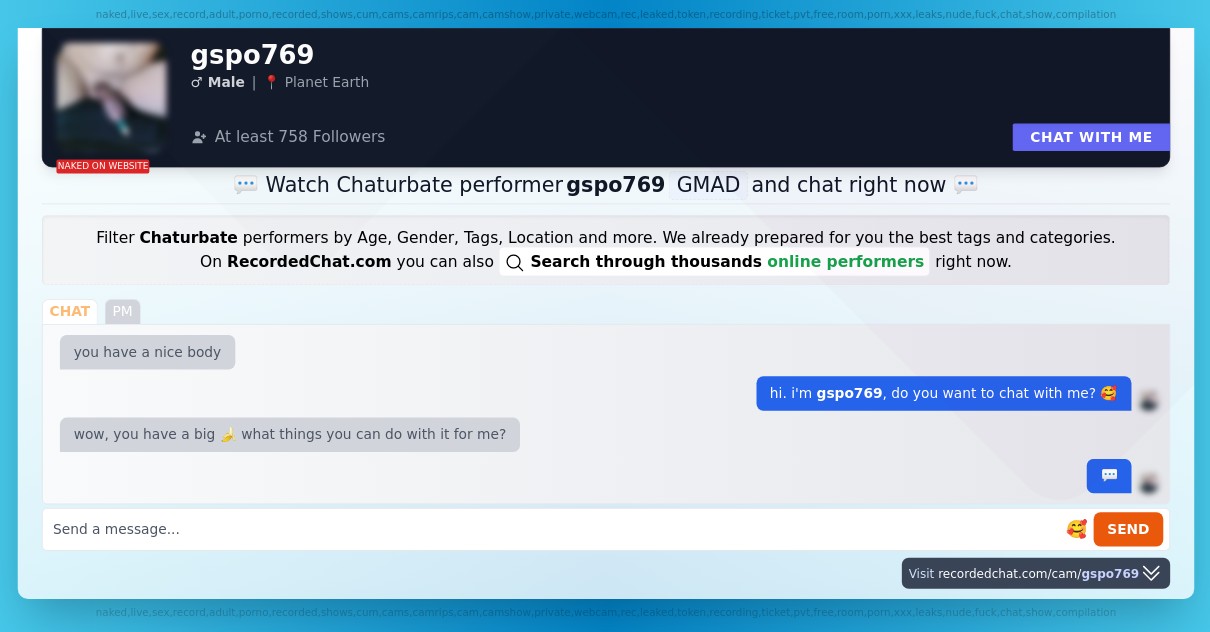Screen dimensions: 1210x632
Task: Click the avatar beside the blue greeting message
Action: [x=1149, y=401]
